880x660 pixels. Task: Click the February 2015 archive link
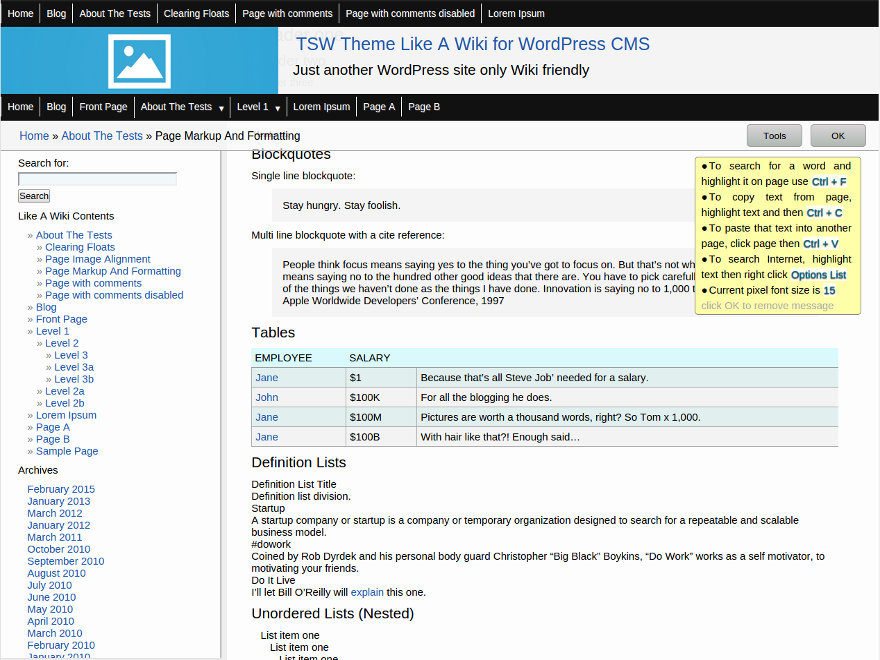tap(61, 489)
